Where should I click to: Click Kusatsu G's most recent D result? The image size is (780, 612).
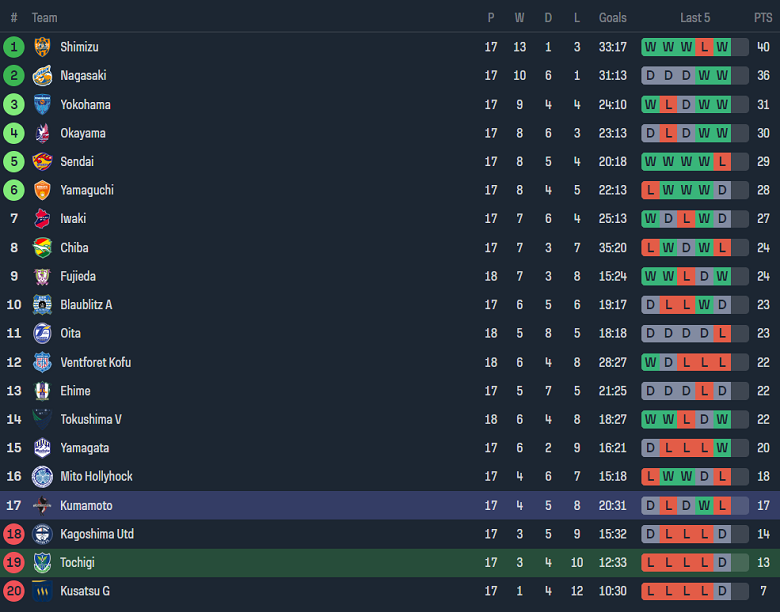[x=722, y=591]
